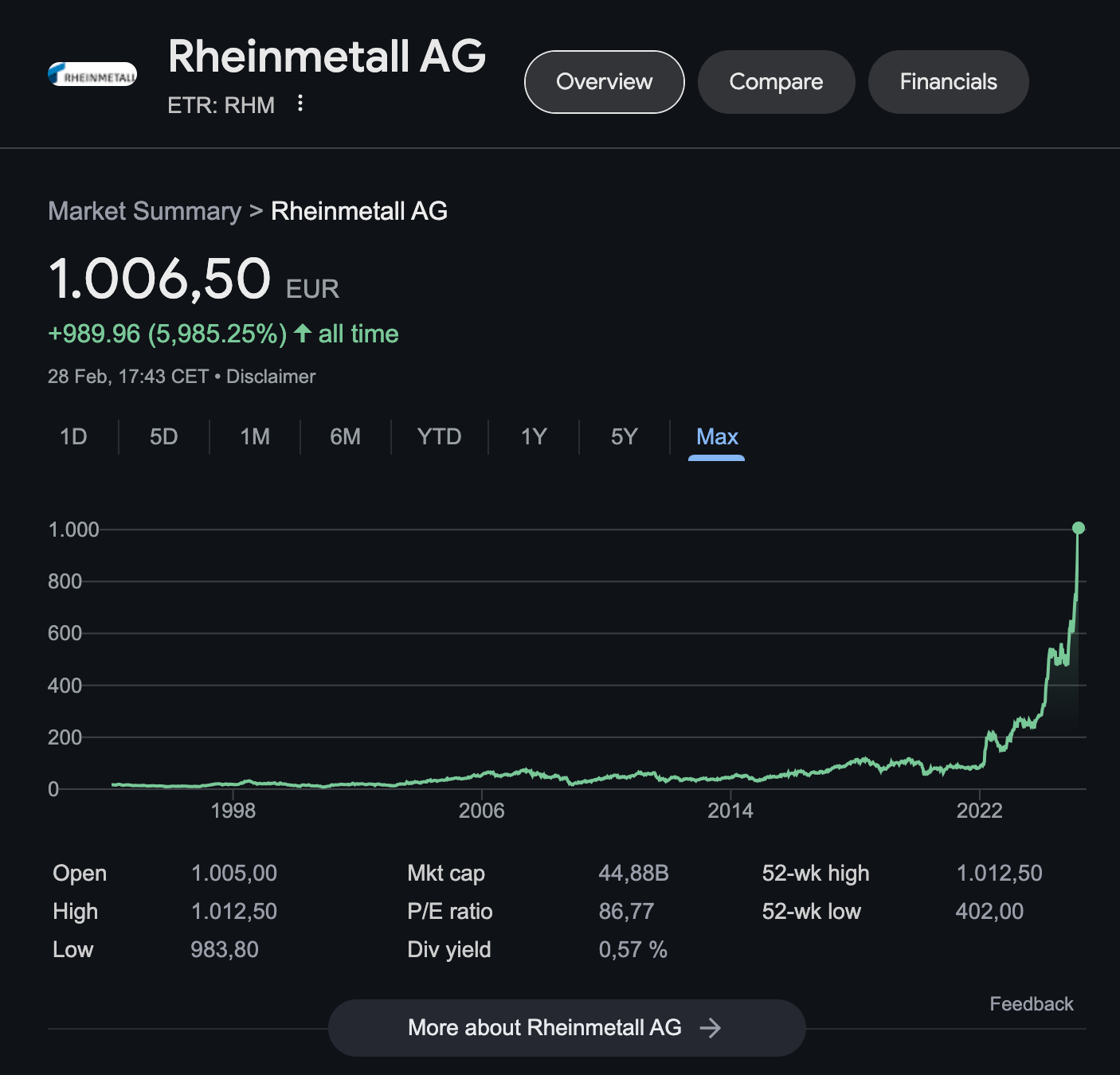
Task: Click the Low value 983,80
Action: click(225, 950)
